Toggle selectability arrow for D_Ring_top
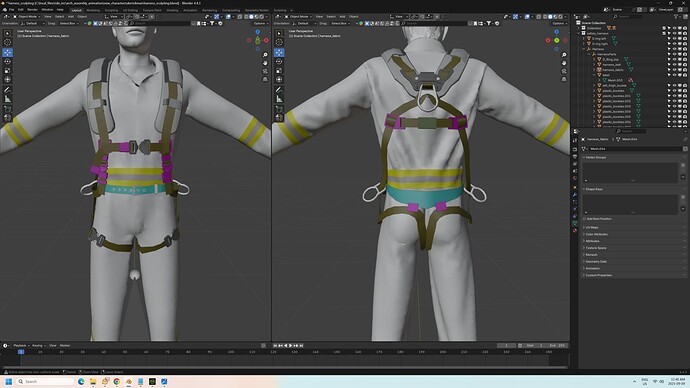Image resolution: width=690 pixels, height=388 pixels. [x=669, y=59]
